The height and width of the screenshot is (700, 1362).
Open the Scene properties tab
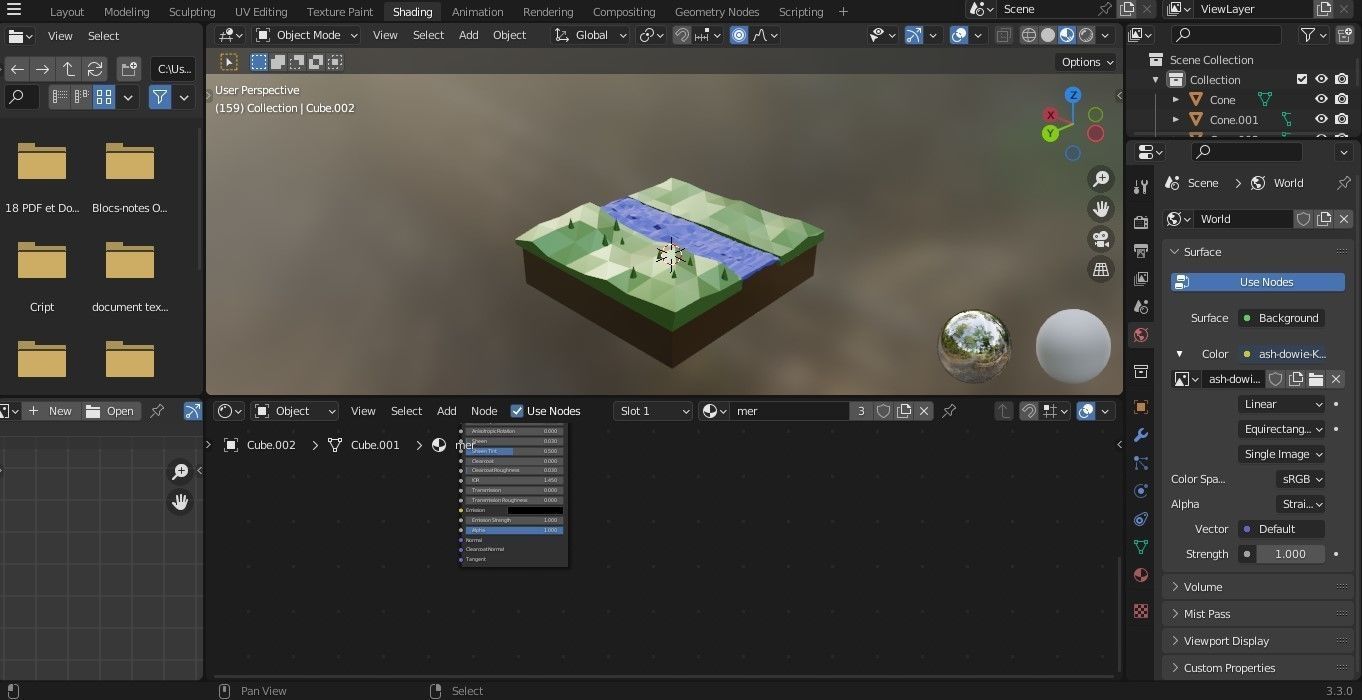[1141, 306]
